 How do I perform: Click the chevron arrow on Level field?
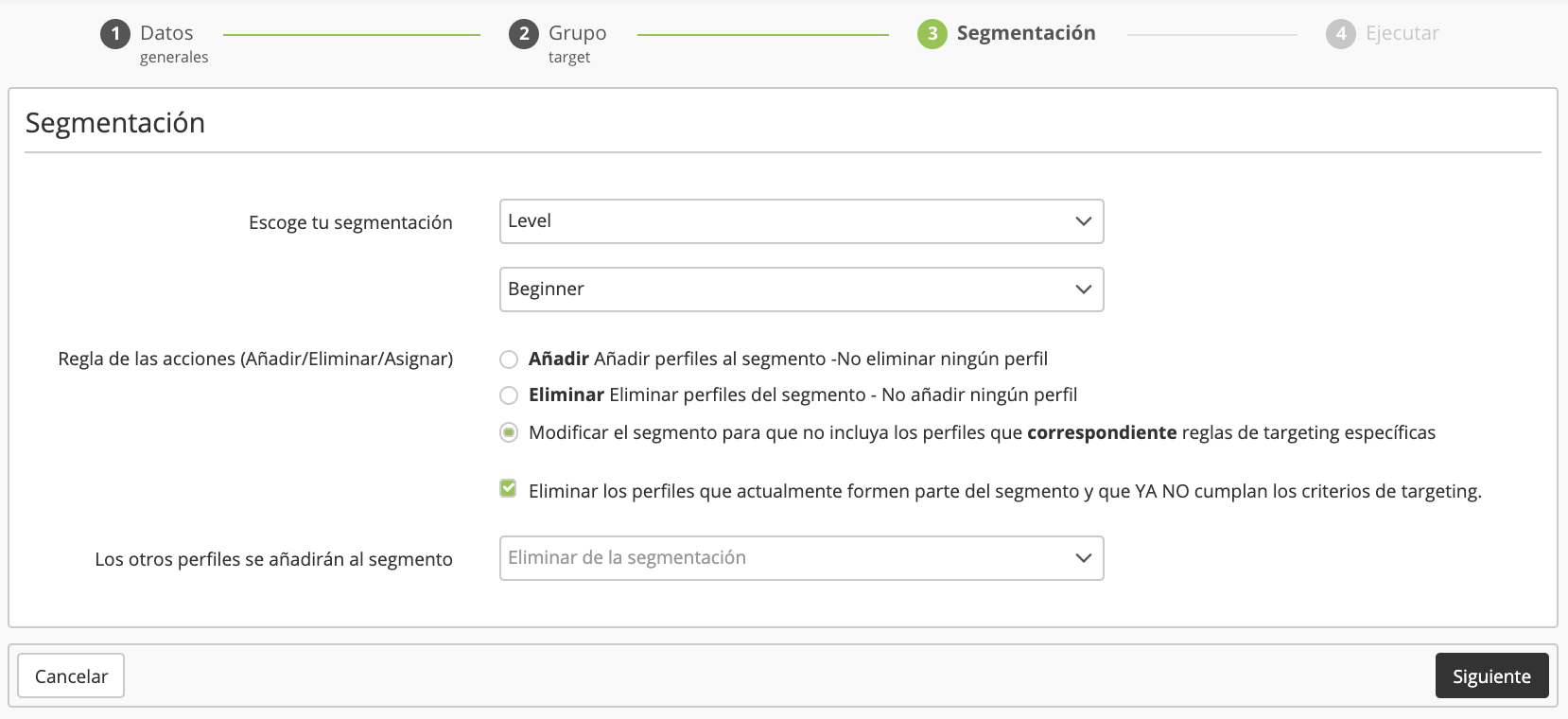[1083, 221]
